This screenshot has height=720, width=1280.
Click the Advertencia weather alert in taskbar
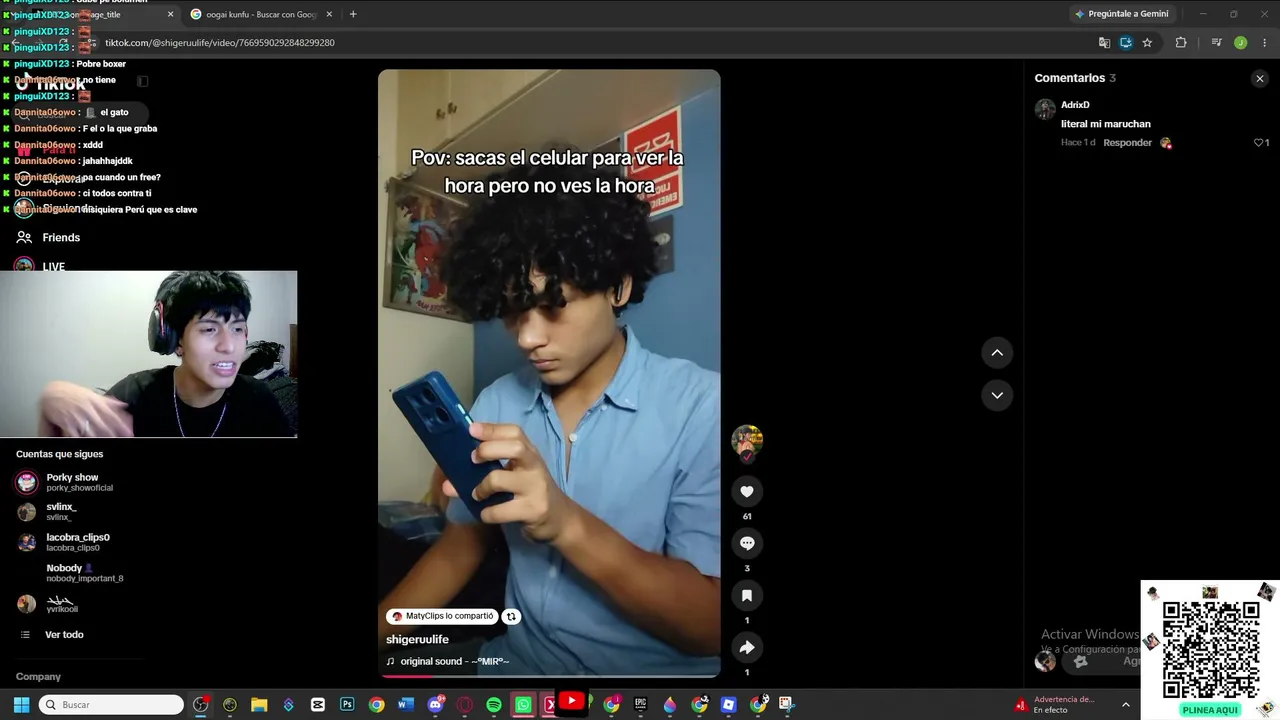coord(1055,705)
